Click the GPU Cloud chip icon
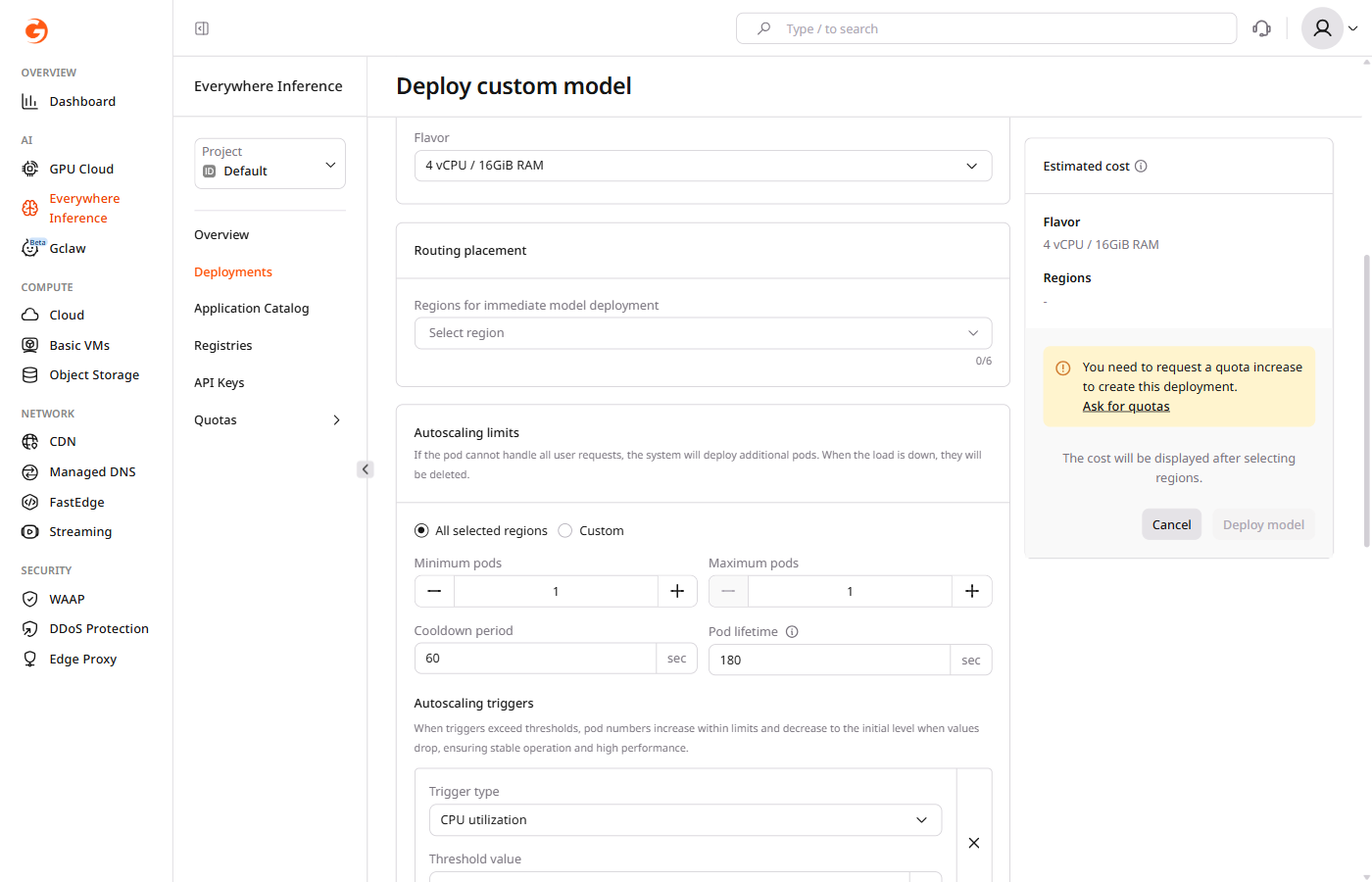 coord(30,169)
